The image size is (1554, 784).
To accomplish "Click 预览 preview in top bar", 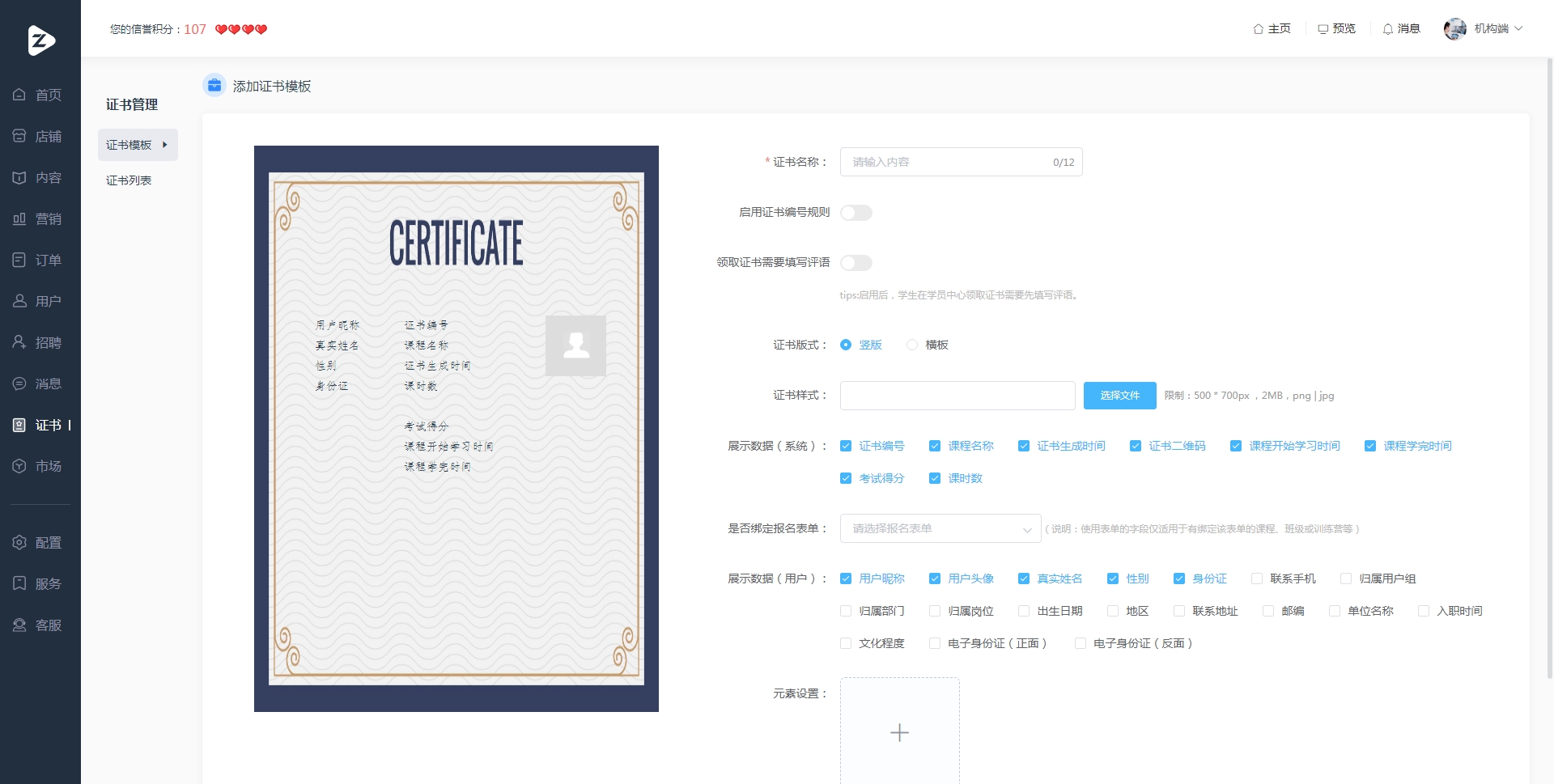I will [1336, 28].
